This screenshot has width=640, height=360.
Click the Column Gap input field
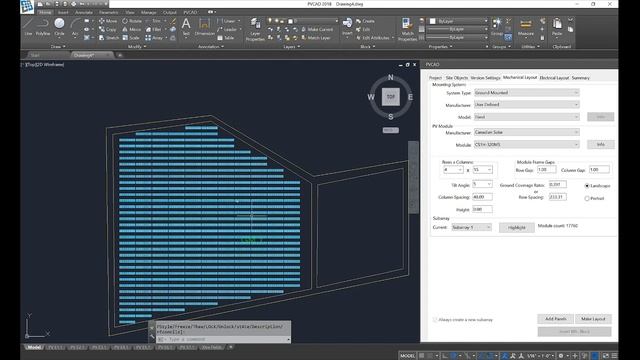[599, 169]
